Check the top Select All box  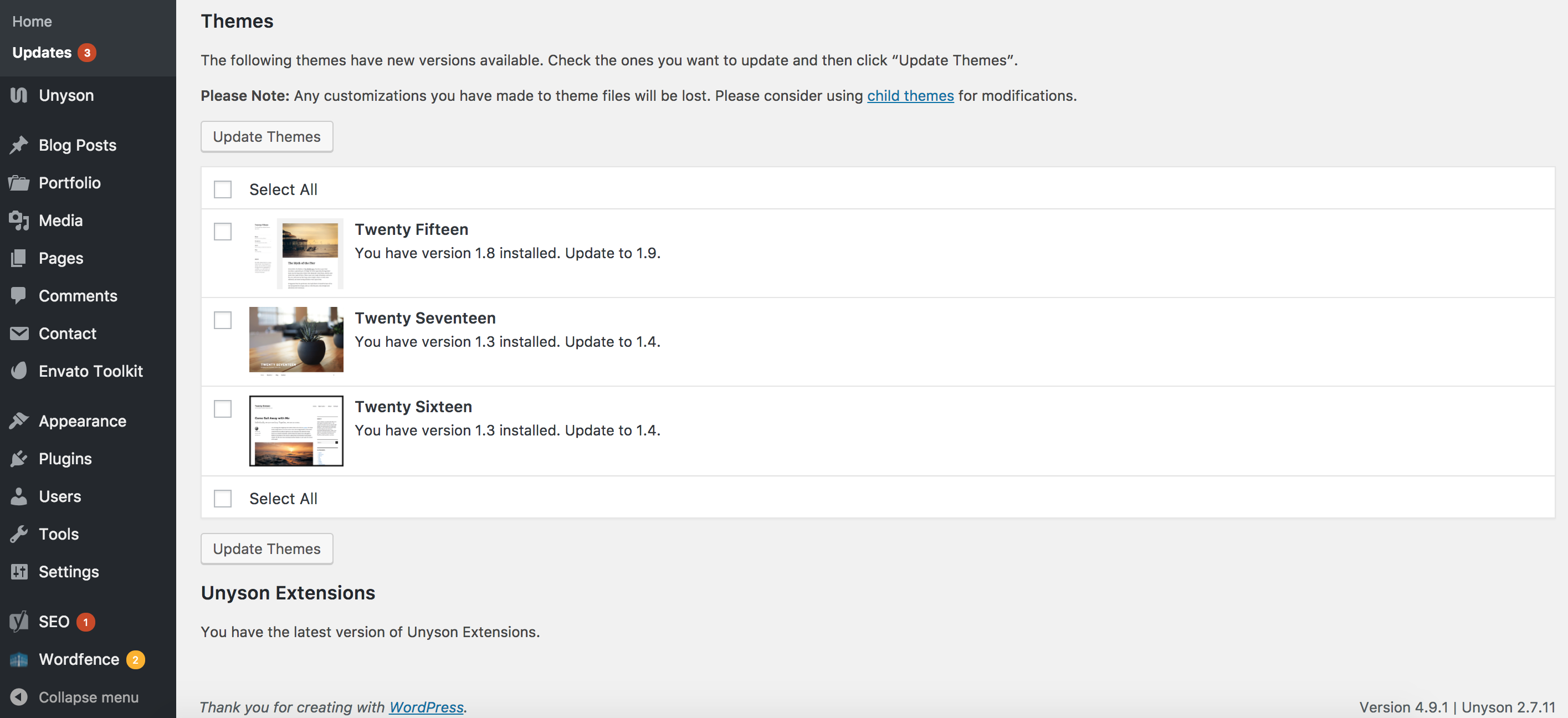(x=223, y=189)
